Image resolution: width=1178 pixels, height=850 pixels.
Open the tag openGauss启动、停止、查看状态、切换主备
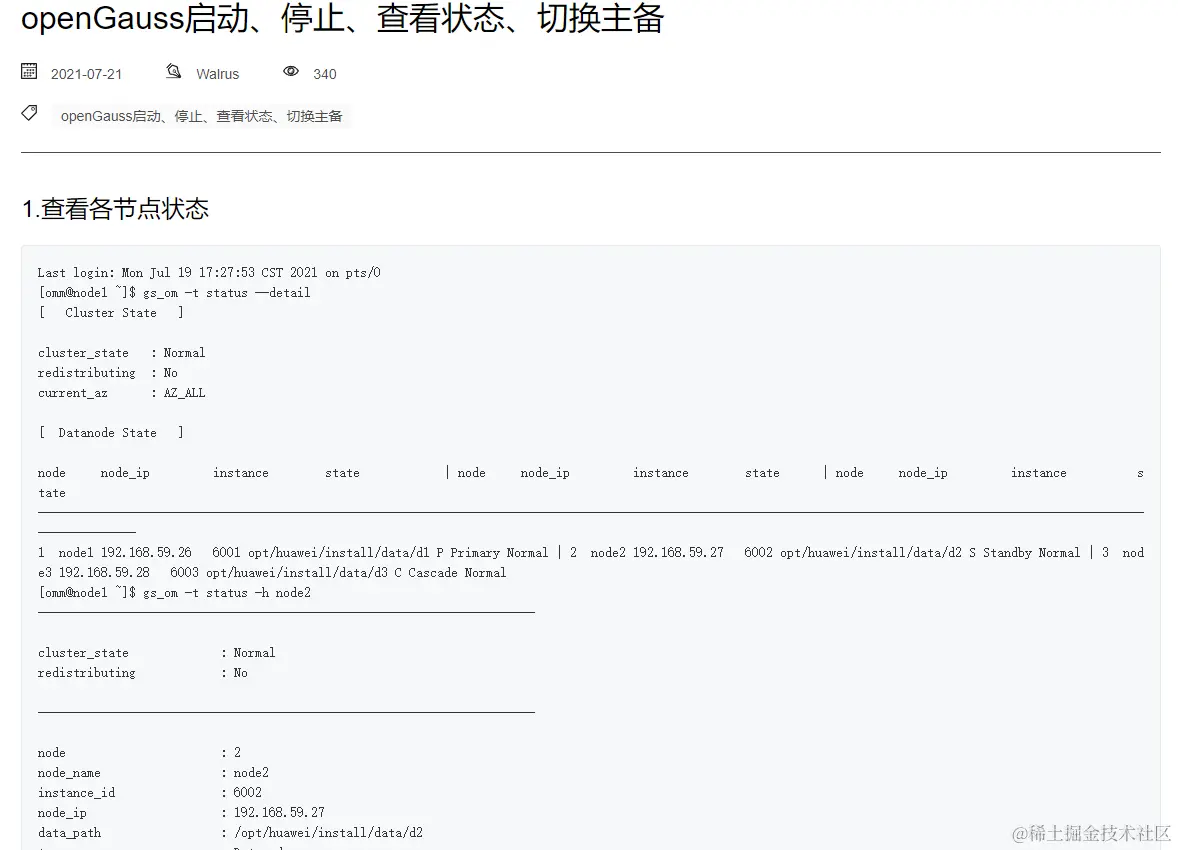coord(204,116)
